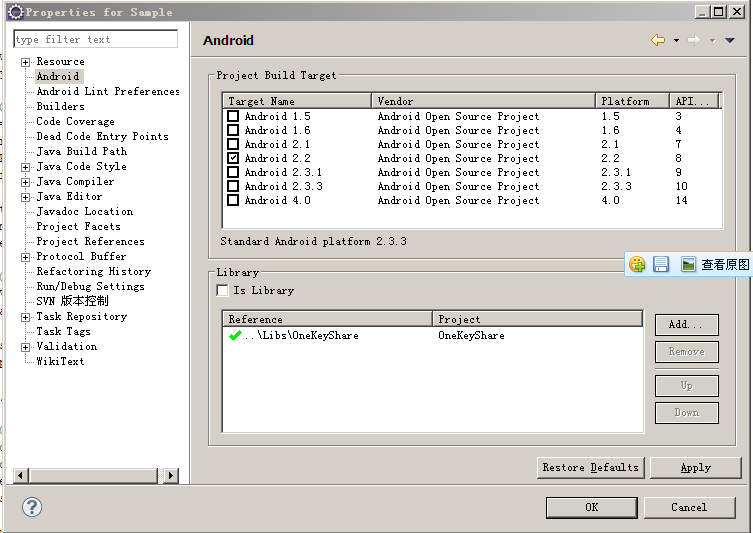Open Javadoc Location page

click(85, 211)
